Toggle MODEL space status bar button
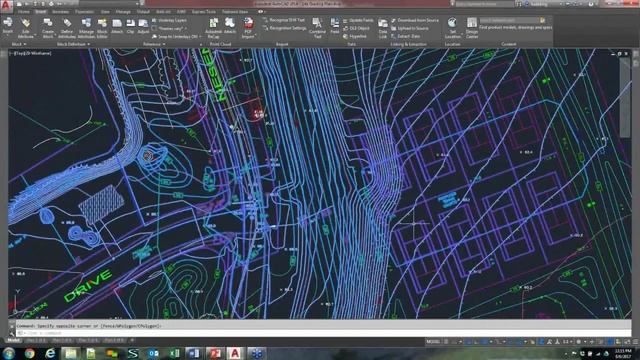 pos(433,342)
